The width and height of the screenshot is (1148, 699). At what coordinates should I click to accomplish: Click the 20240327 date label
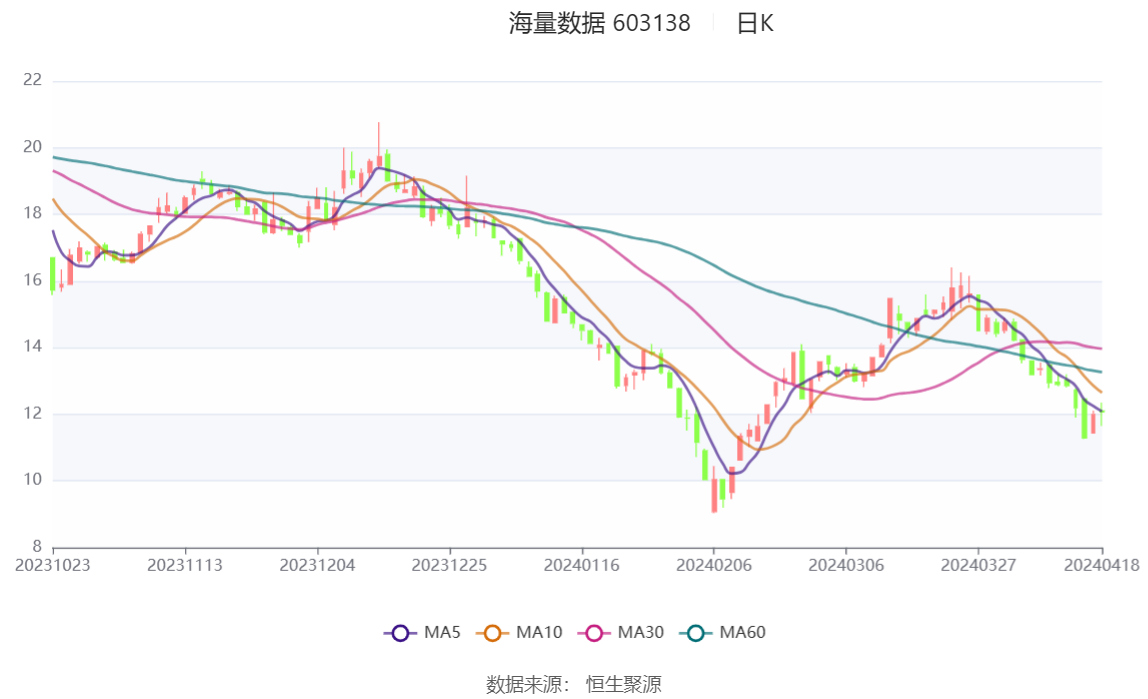coord(978,565)
